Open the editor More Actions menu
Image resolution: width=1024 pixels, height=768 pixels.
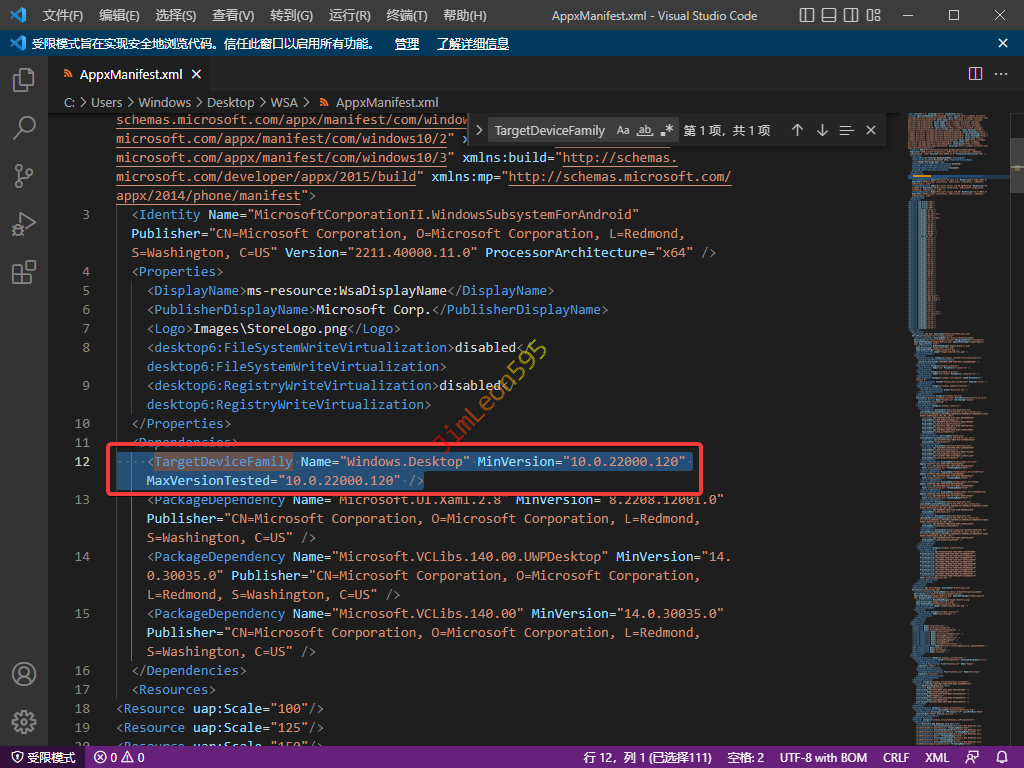click(x=1002, y=74)
